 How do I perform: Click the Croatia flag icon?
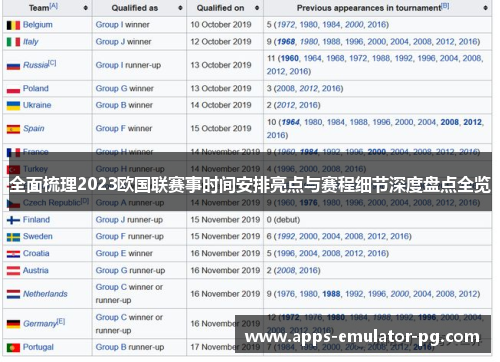click(13, 254)
